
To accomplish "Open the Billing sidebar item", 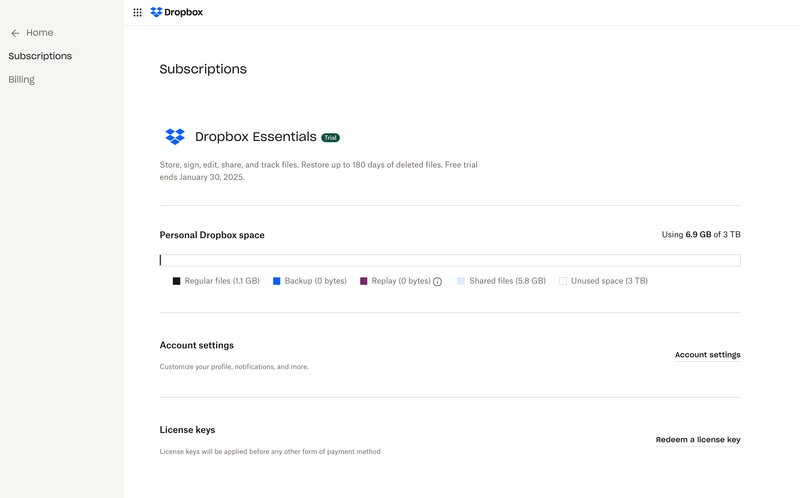I will (22, 80).
